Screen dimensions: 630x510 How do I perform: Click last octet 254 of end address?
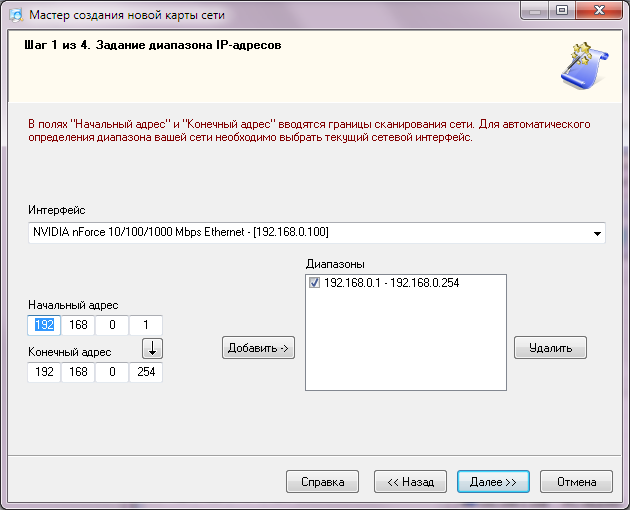146,372
